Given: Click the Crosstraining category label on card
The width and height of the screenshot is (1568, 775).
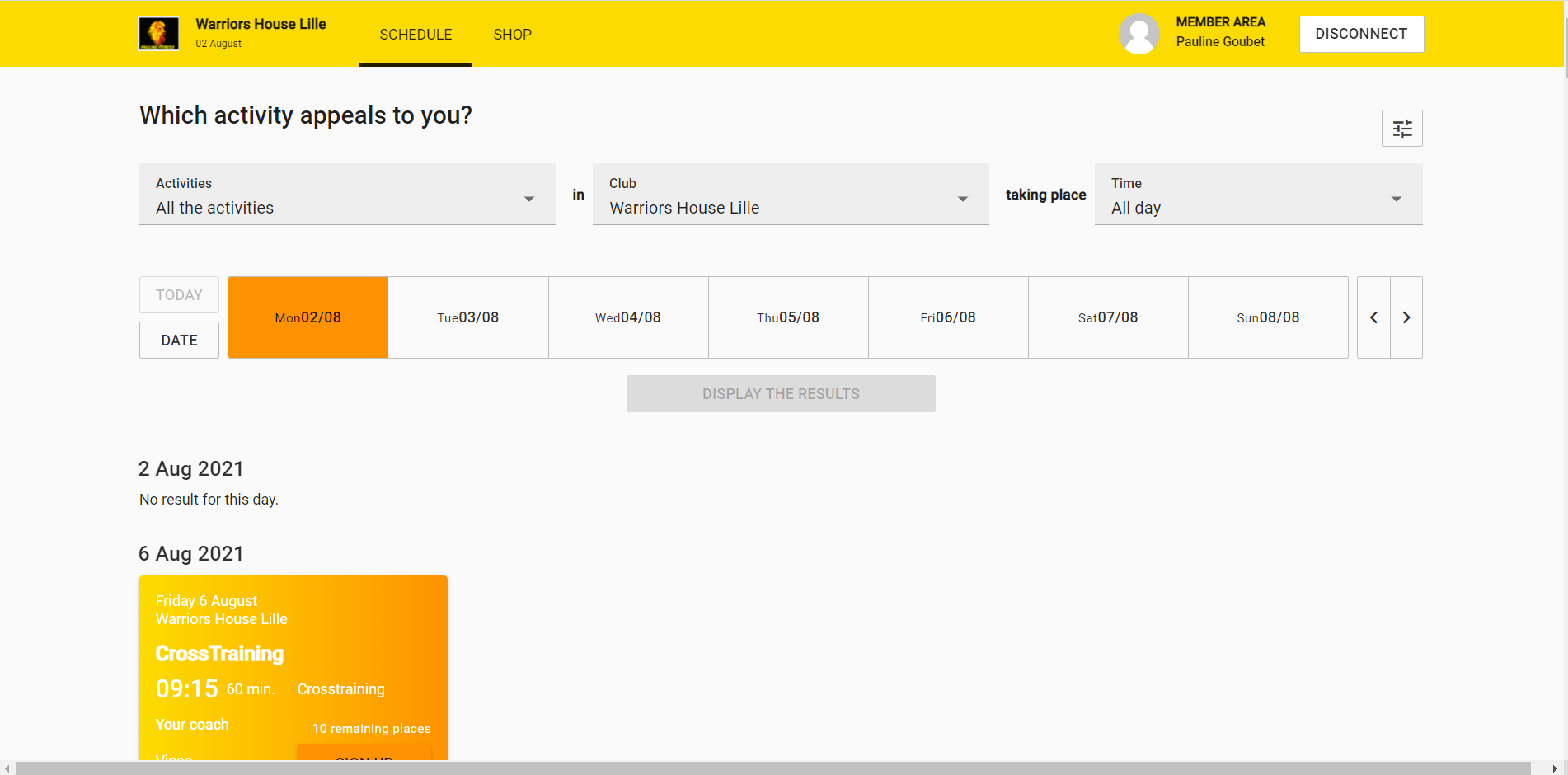Looking at the screenshot, I should pyautogui.click(x=340, y=689).
